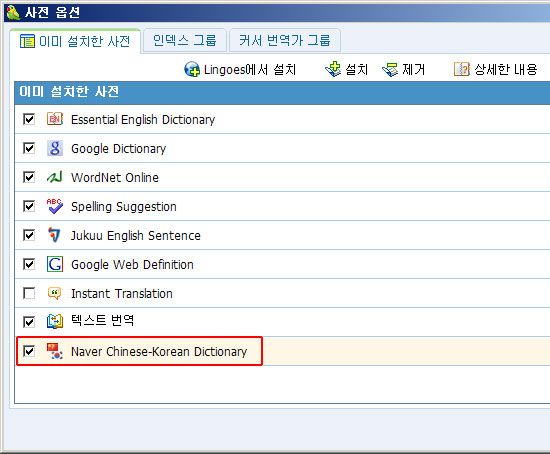Toggle Jukuu English Sentence checkbox
Screen dimensions: 550x454
pos(29,235)
